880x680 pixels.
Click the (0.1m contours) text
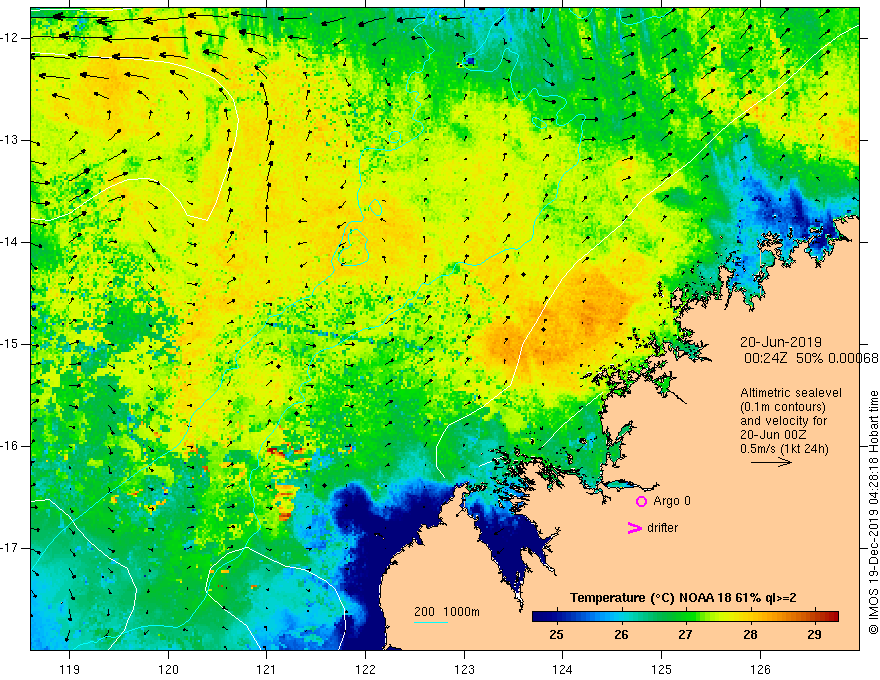[x=783, y=407]
